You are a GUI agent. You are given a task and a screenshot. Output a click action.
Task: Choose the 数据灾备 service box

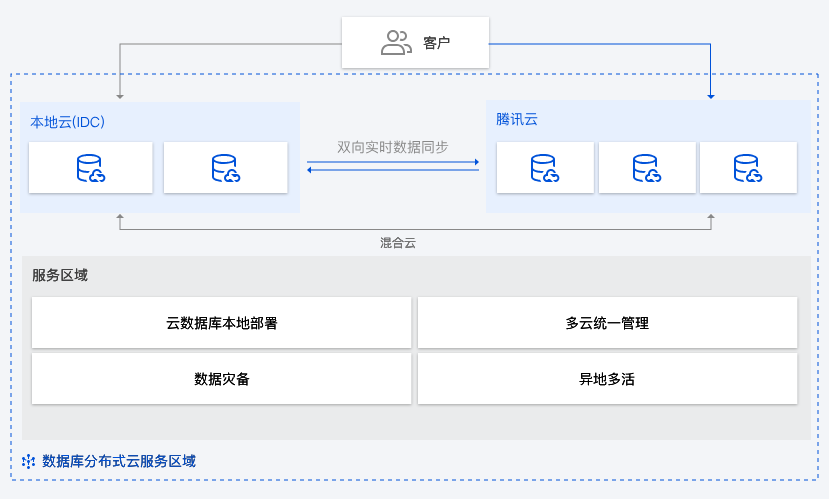click(222, 379)
